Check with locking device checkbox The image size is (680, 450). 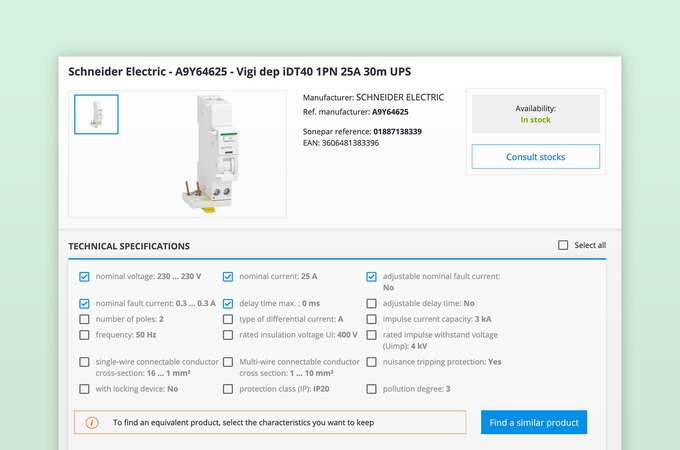tap(84, 389)
